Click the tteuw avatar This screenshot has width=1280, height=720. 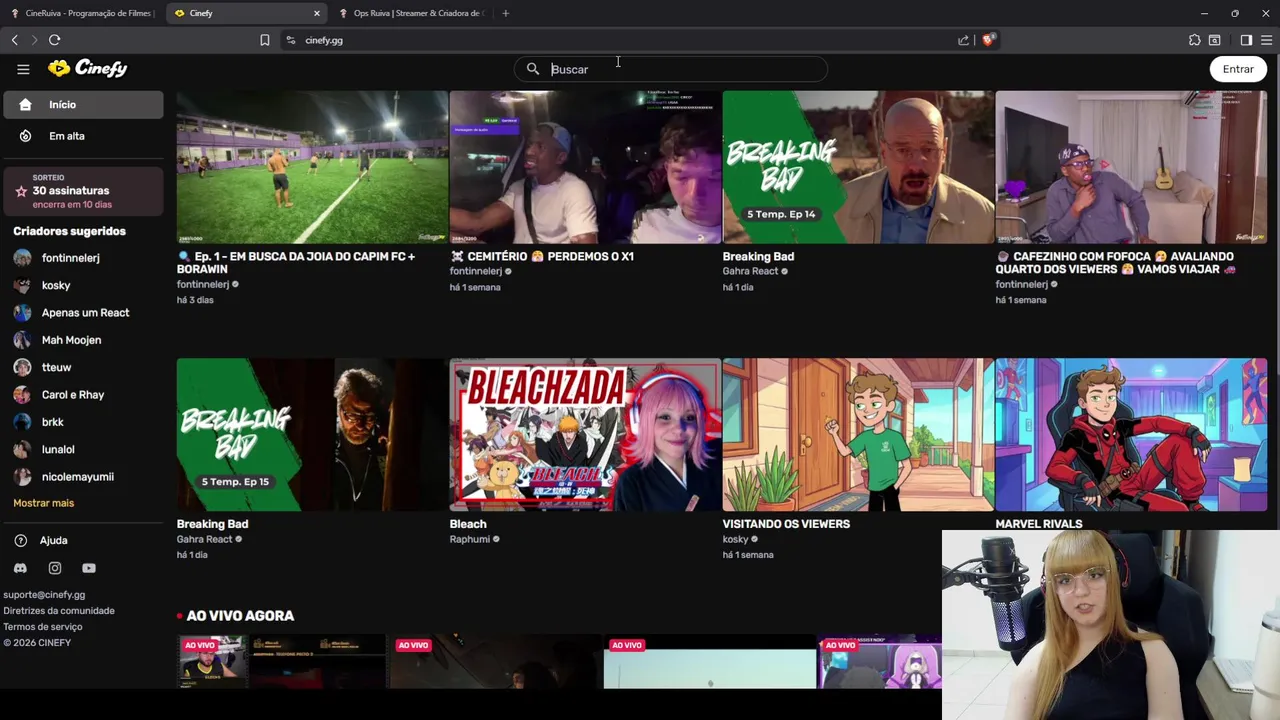pos(22,367)
